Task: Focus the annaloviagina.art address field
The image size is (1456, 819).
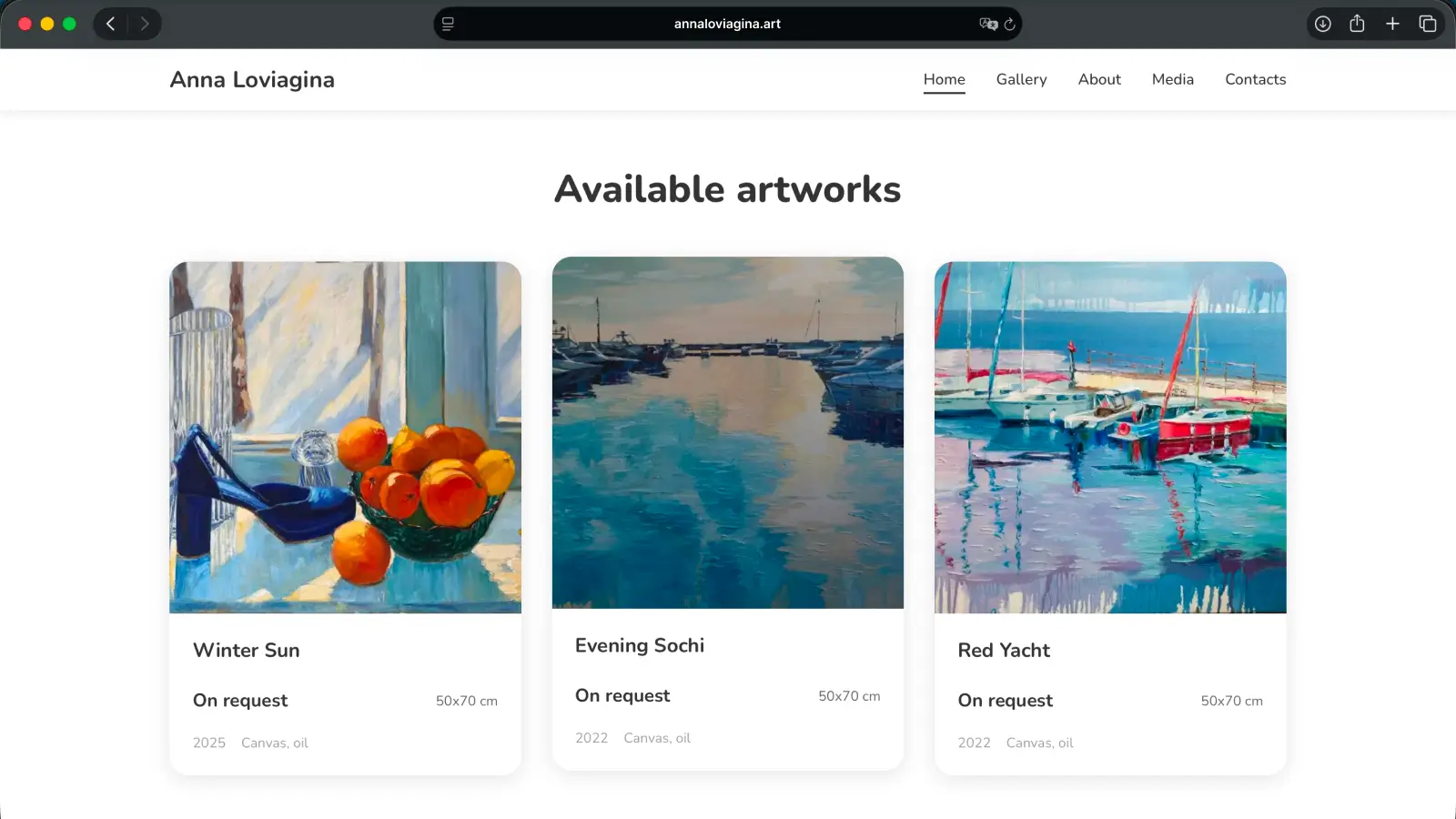Action: click(x=727, y=24)
